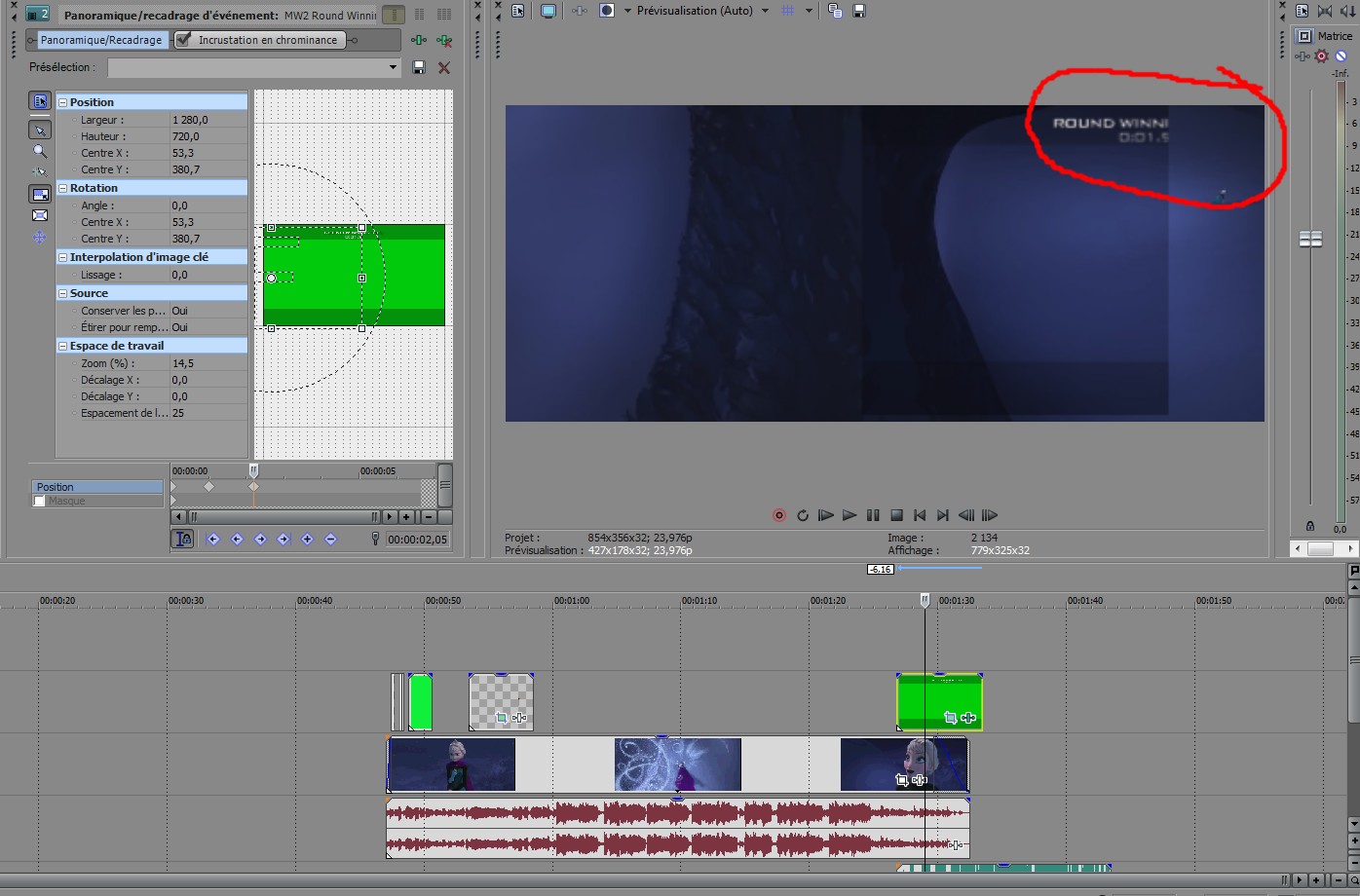
Task: Pause playback
Action: (x=873, y=515)
